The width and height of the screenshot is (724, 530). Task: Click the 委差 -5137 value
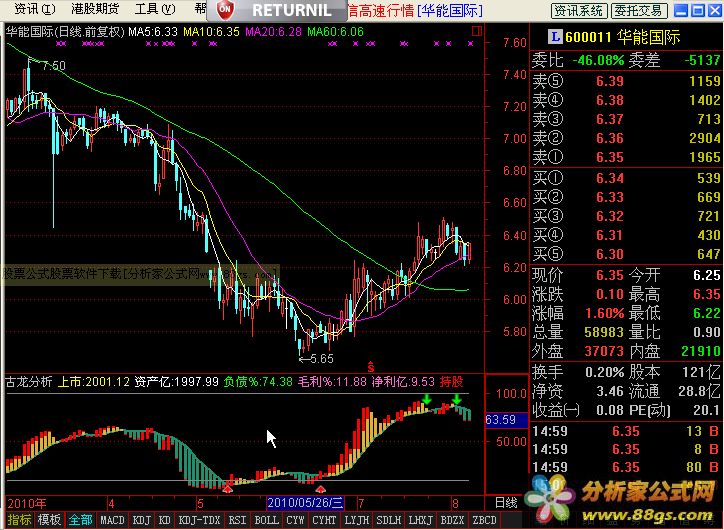point(702,60)
